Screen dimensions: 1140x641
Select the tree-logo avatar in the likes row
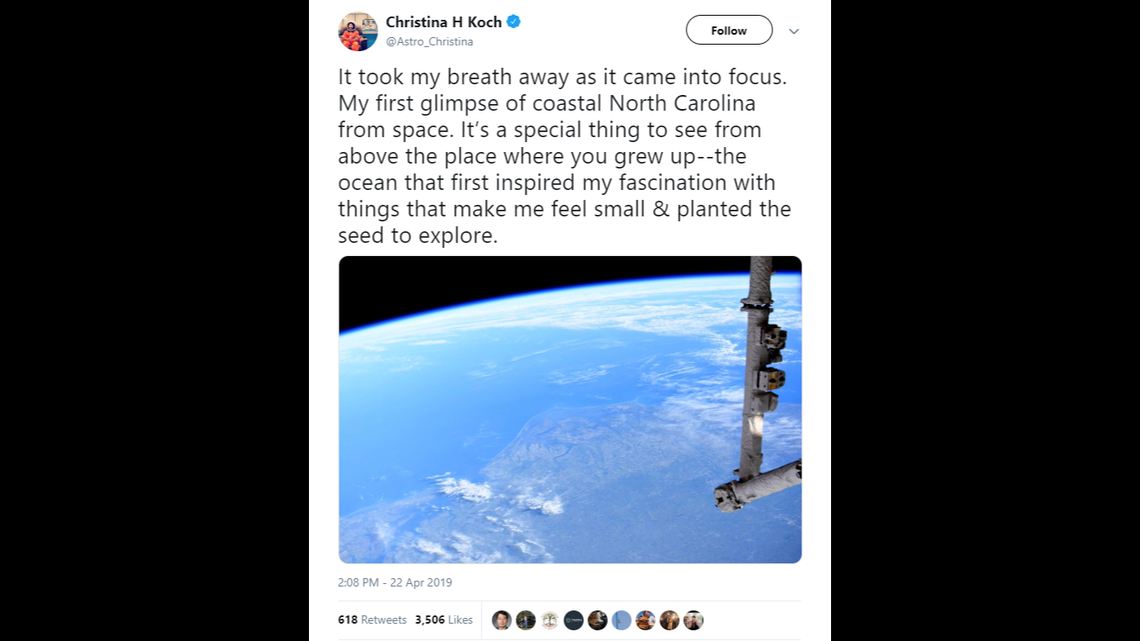[549, 620]
